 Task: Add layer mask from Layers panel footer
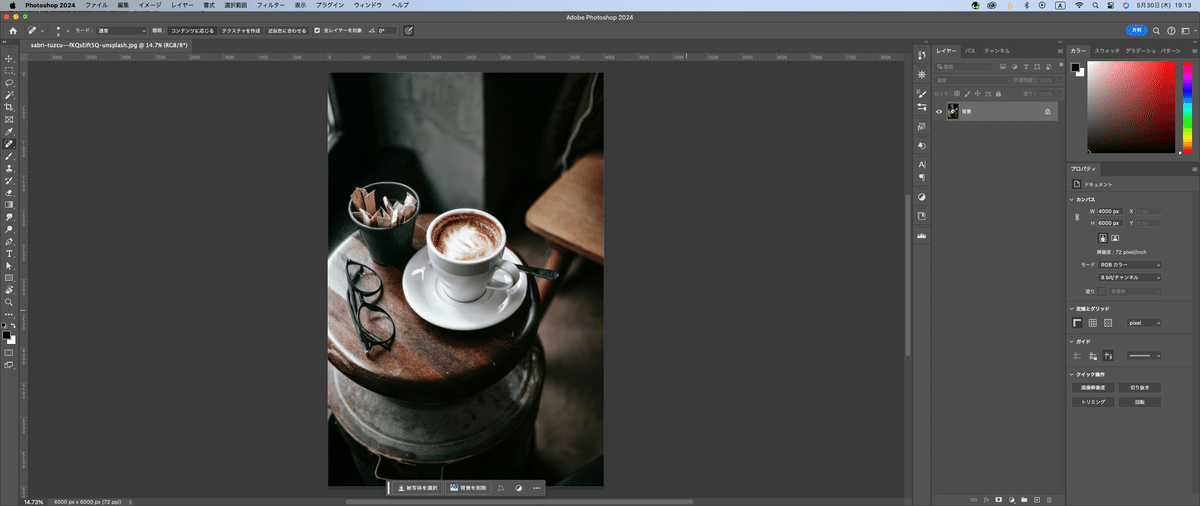coord(998,499)
